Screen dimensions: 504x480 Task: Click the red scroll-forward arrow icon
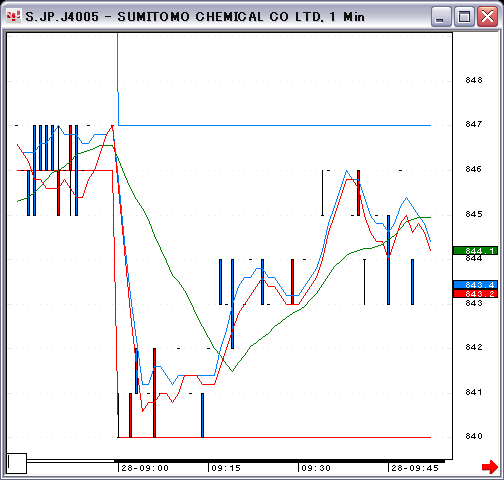tap(490, 467)
